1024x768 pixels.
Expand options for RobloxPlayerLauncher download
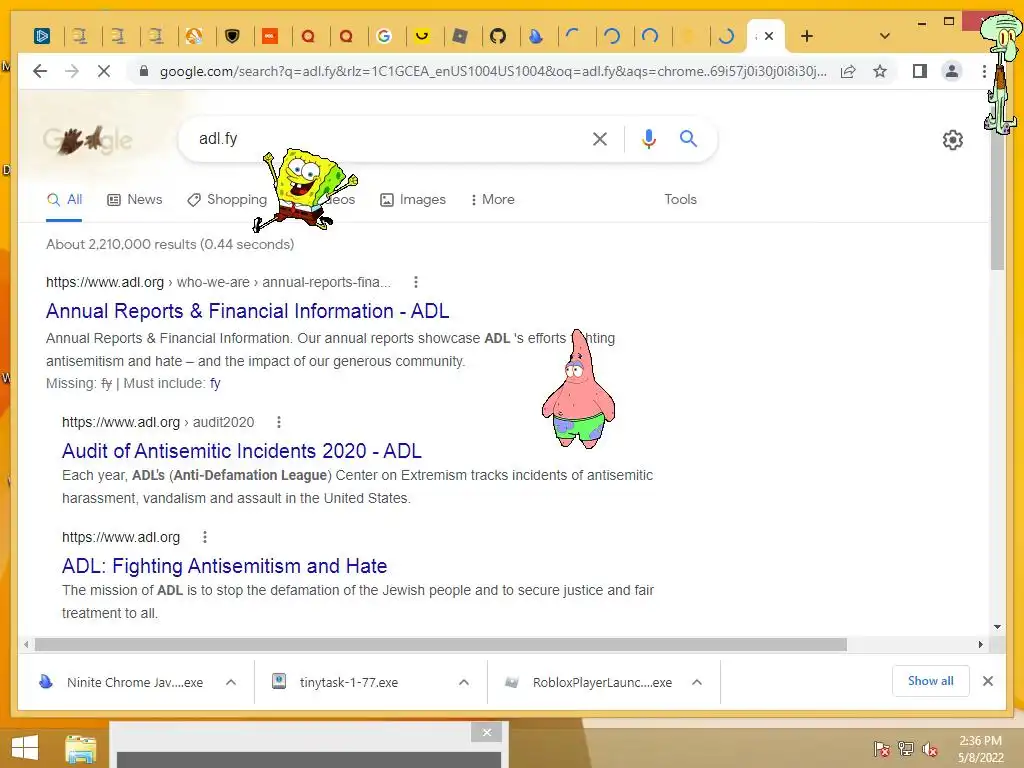point(697,682)
